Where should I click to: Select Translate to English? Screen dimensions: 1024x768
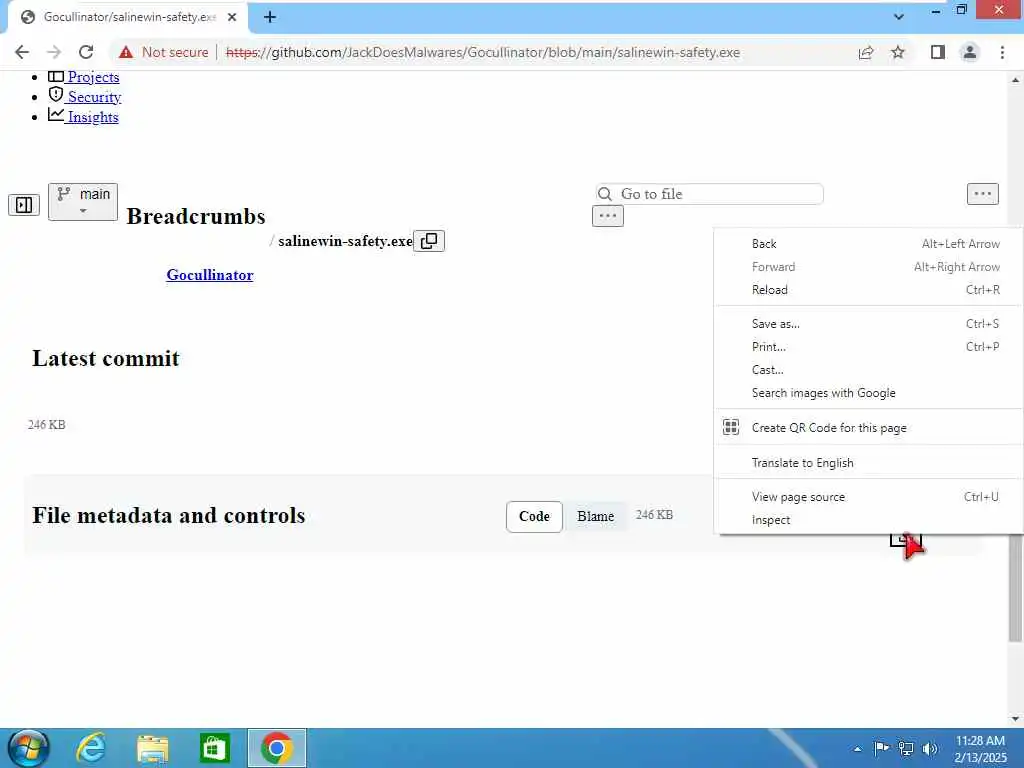pos(869,463)
